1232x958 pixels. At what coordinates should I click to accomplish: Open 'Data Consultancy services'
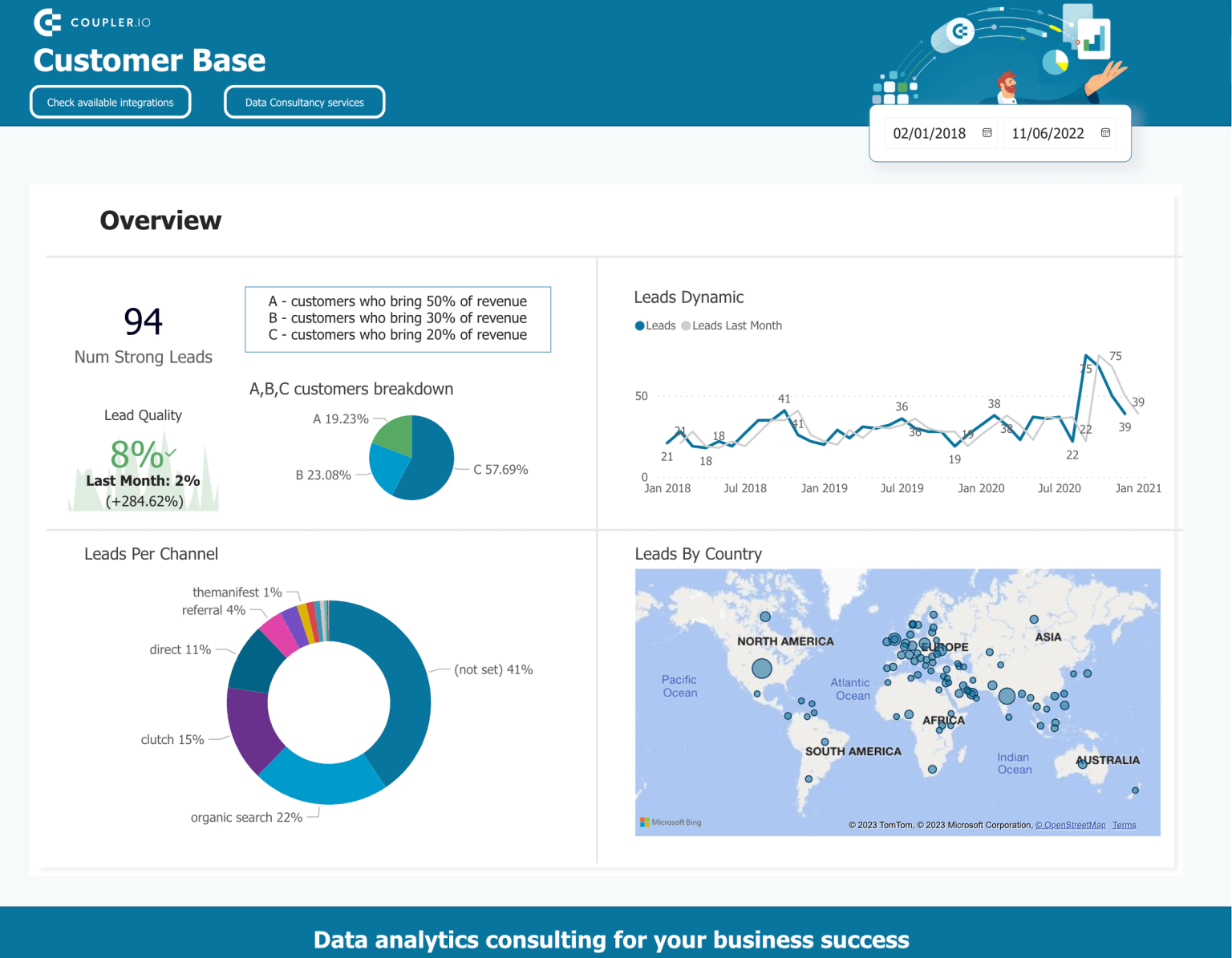click(304, 102)
